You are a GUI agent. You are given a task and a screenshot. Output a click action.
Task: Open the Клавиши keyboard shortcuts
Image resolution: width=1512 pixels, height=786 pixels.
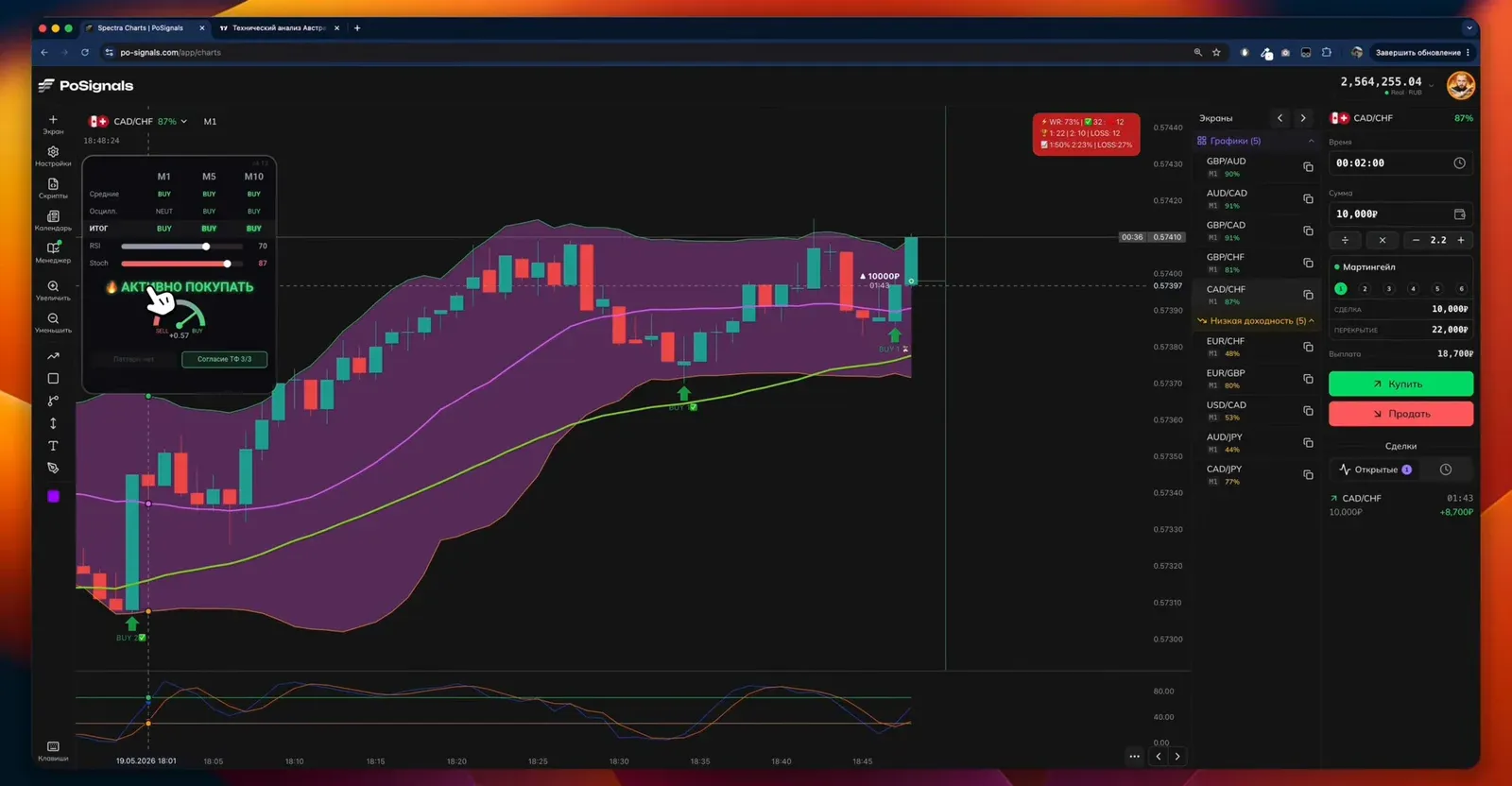53,751
